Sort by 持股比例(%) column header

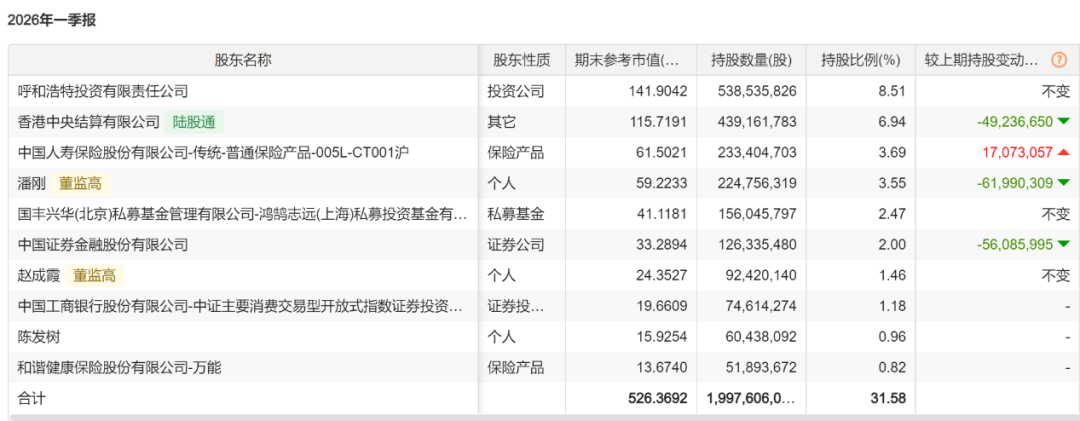(860, 60)
